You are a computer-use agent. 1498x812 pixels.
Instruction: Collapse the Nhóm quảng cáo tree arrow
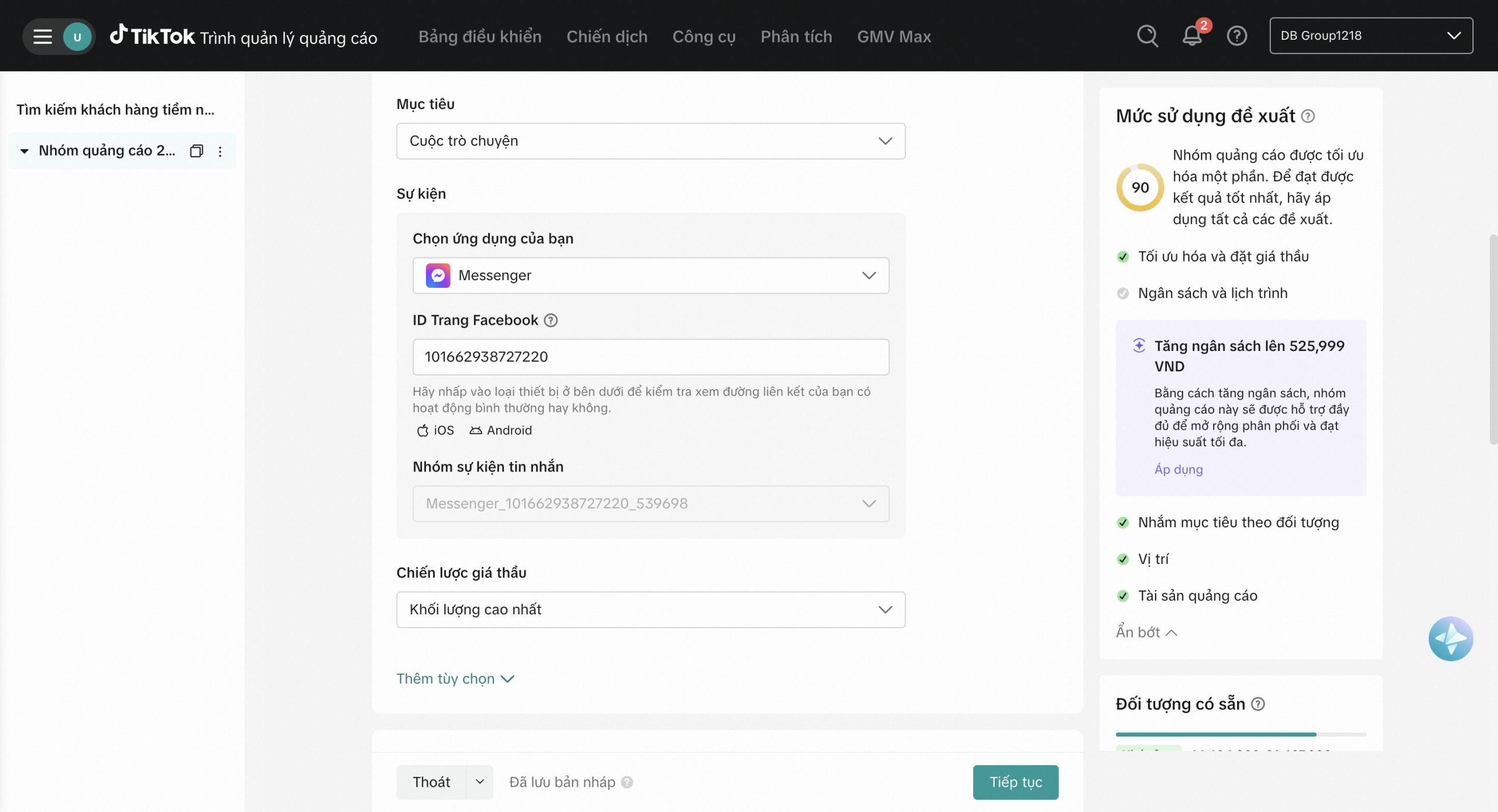coord(24,151)
